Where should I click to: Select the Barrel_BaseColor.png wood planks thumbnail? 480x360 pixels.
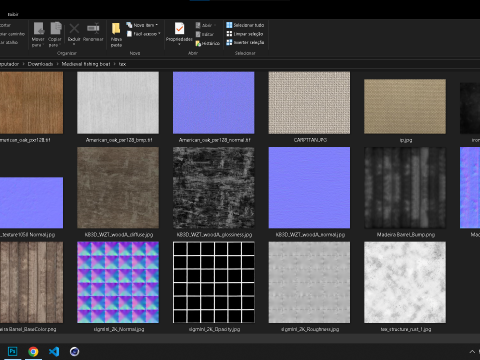[x=31, y=282]
